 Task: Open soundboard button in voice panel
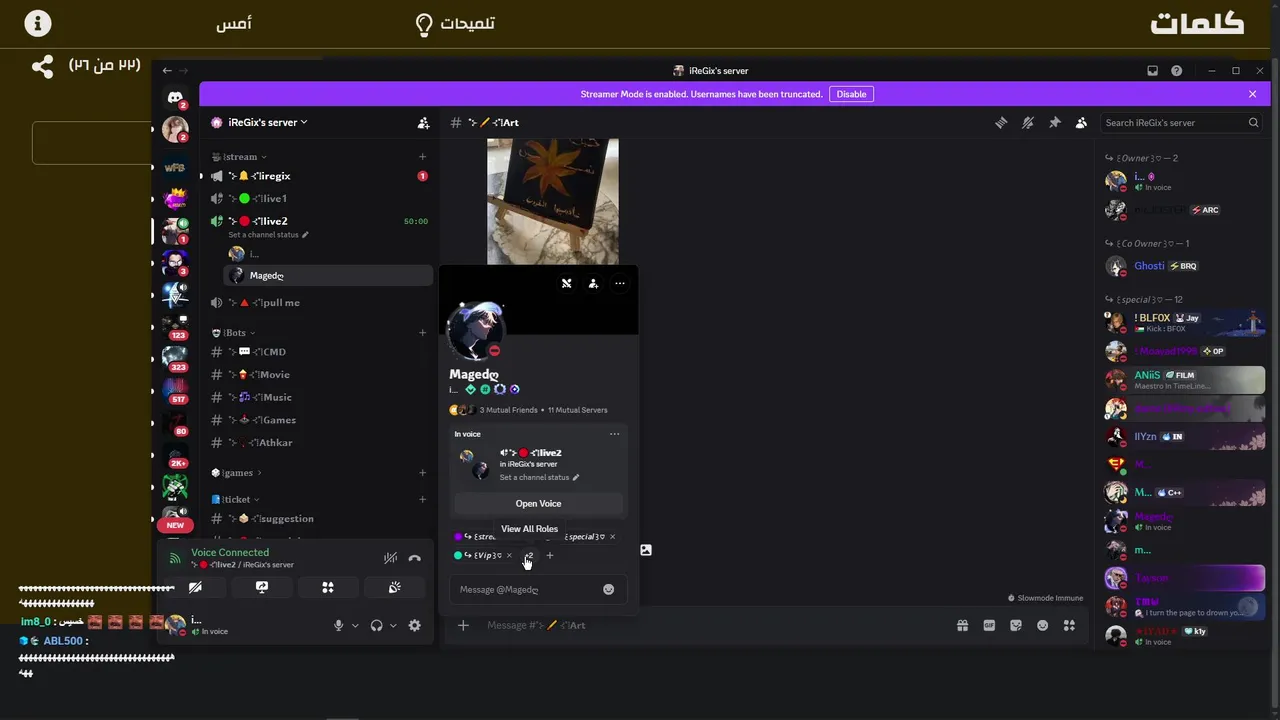pos(394,588)
